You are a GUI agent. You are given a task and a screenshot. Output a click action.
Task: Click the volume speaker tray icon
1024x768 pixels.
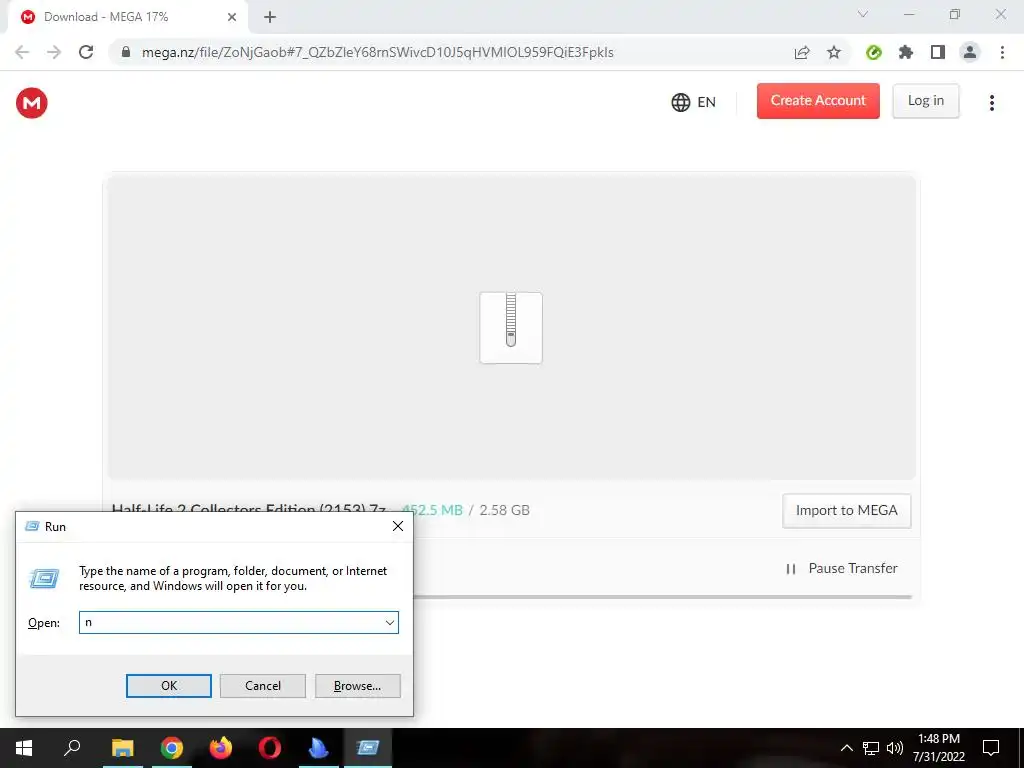point(895,748)
